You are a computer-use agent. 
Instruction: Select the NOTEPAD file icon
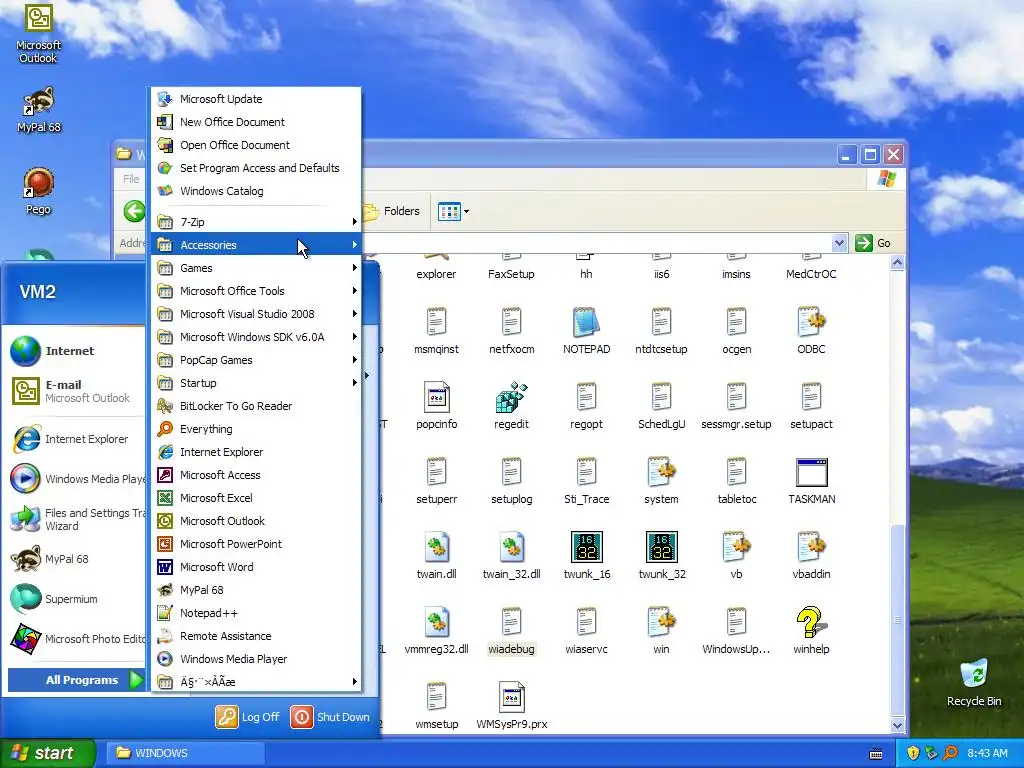tap(586, 323)
